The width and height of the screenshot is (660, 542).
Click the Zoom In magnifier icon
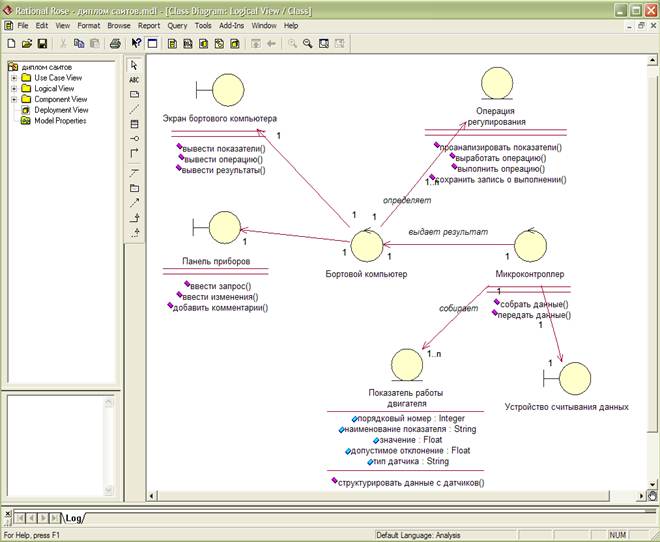pos(293,43)
